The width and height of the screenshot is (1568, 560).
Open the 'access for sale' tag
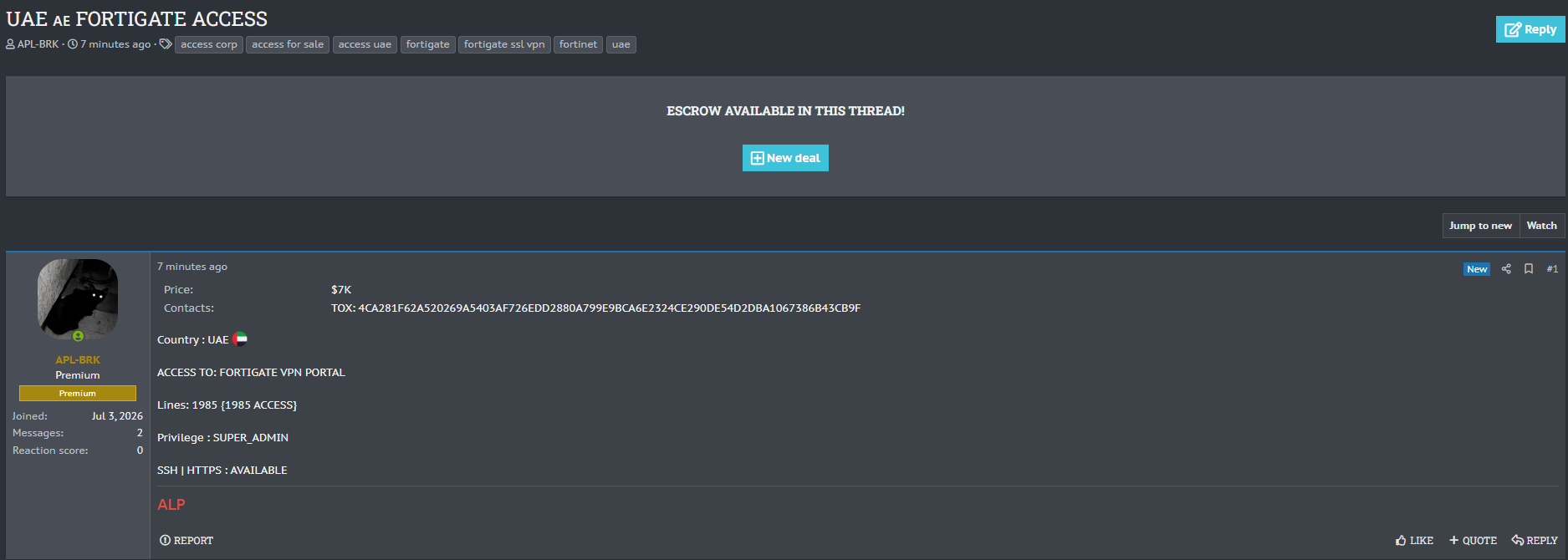pos(288,44)
